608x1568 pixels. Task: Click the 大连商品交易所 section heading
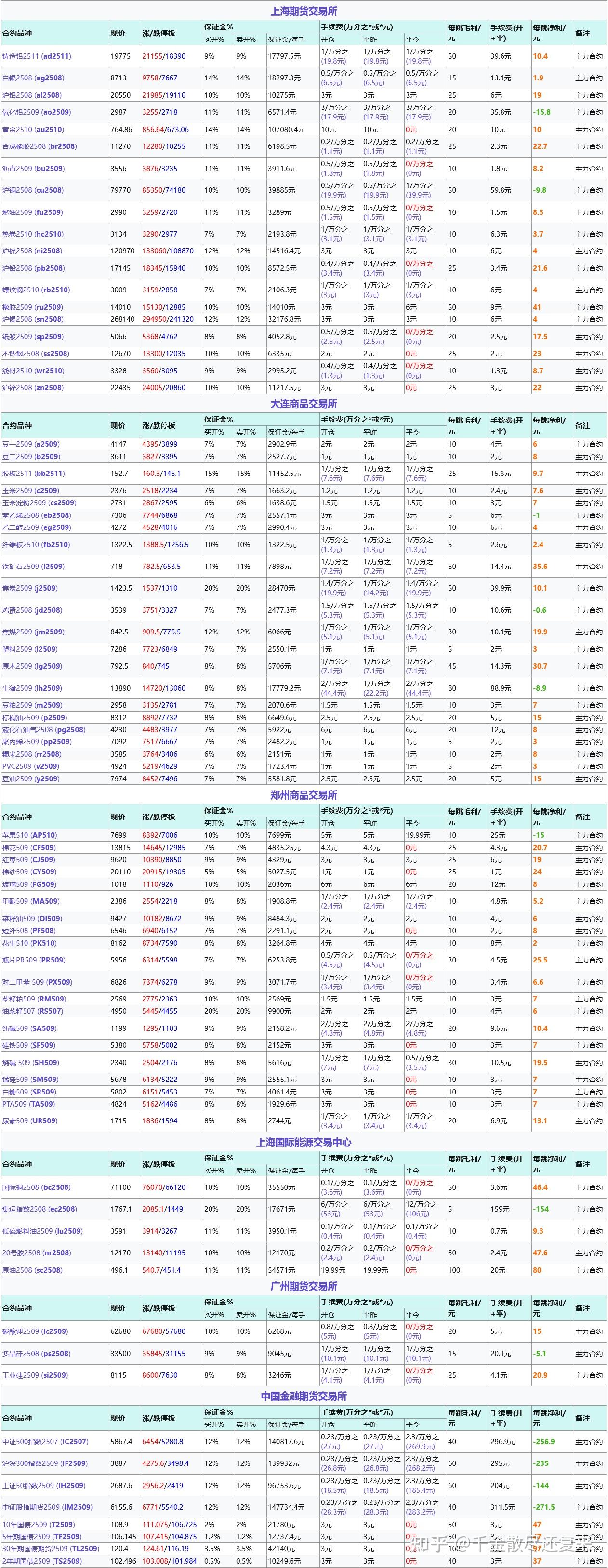(x=304, y=404)
